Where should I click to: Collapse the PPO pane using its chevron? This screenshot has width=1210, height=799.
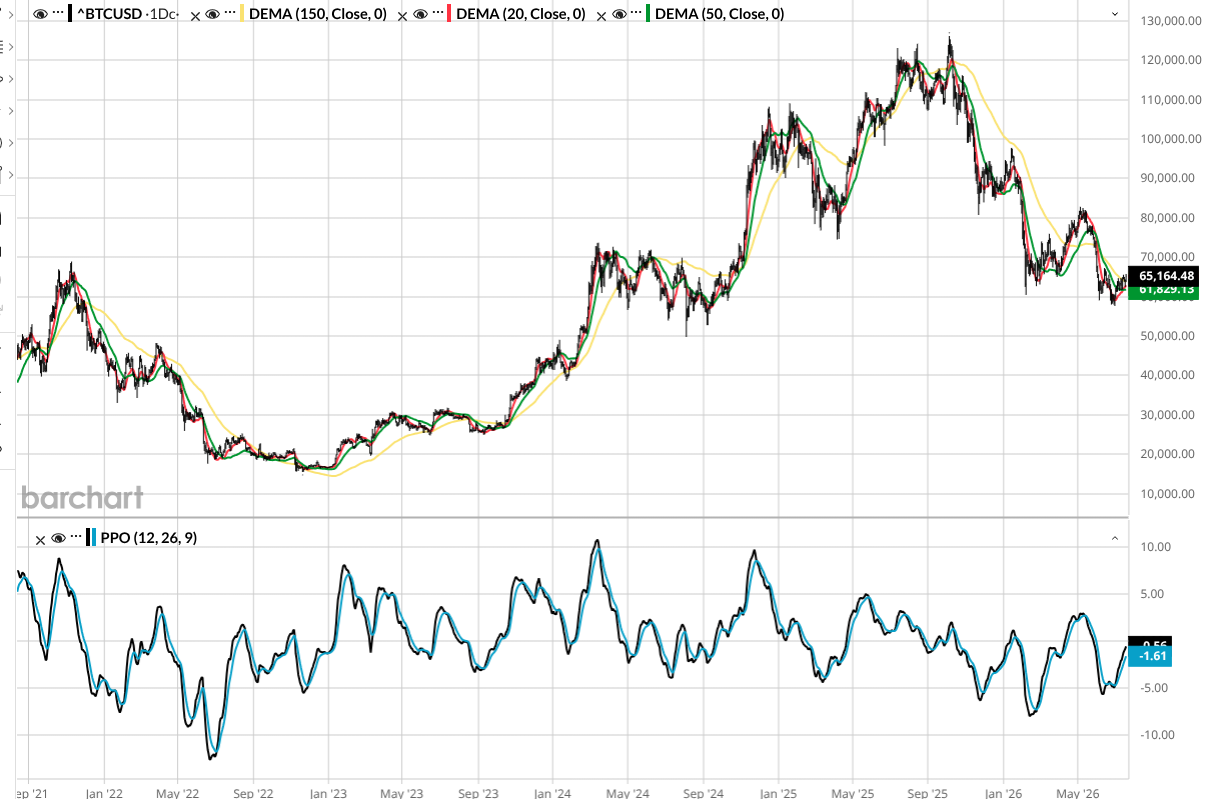pos(1115,538)
